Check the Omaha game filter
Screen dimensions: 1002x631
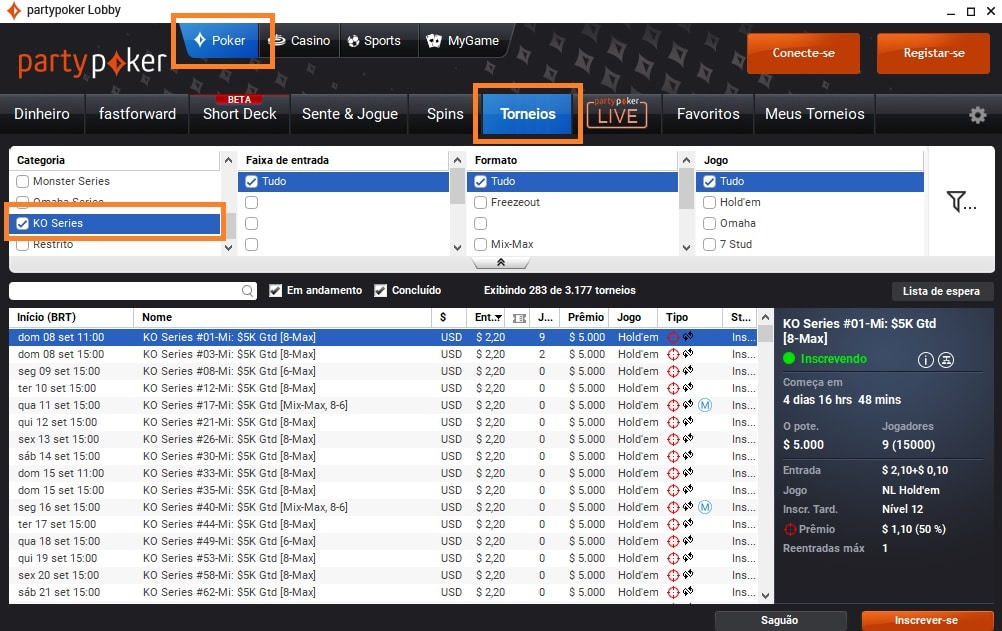coord(709,224)
